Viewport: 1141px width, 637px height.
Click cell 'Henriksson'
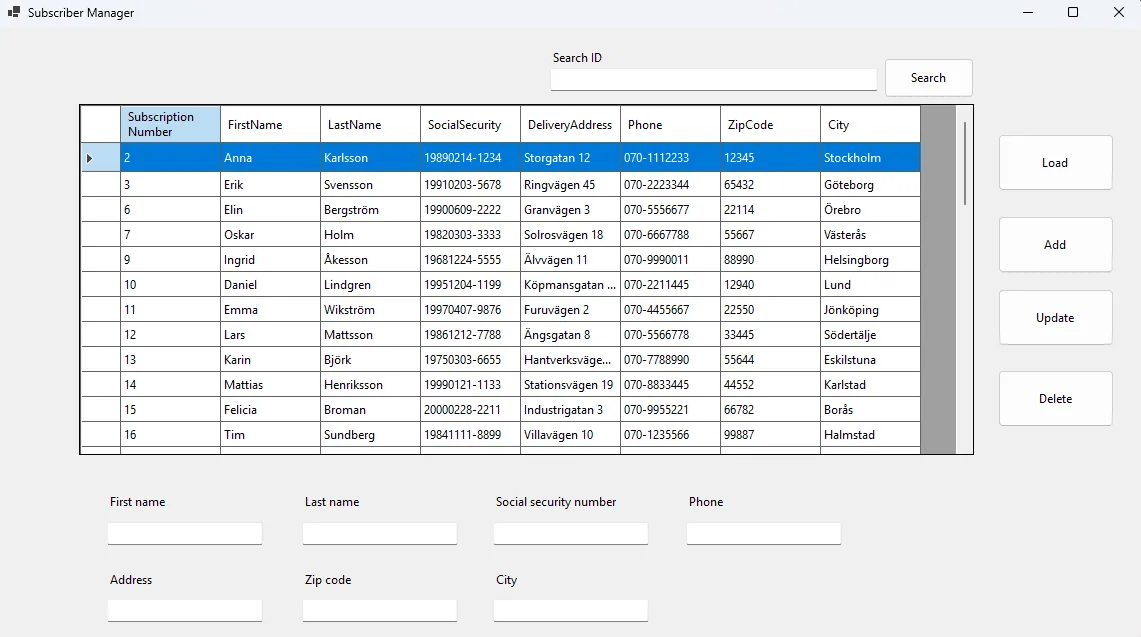[370, 384]
